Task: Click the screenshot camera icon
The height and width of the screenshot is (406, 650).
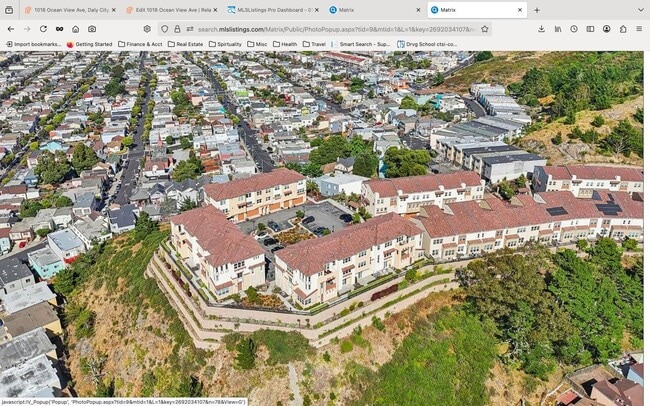Action: tap(91, 29)
